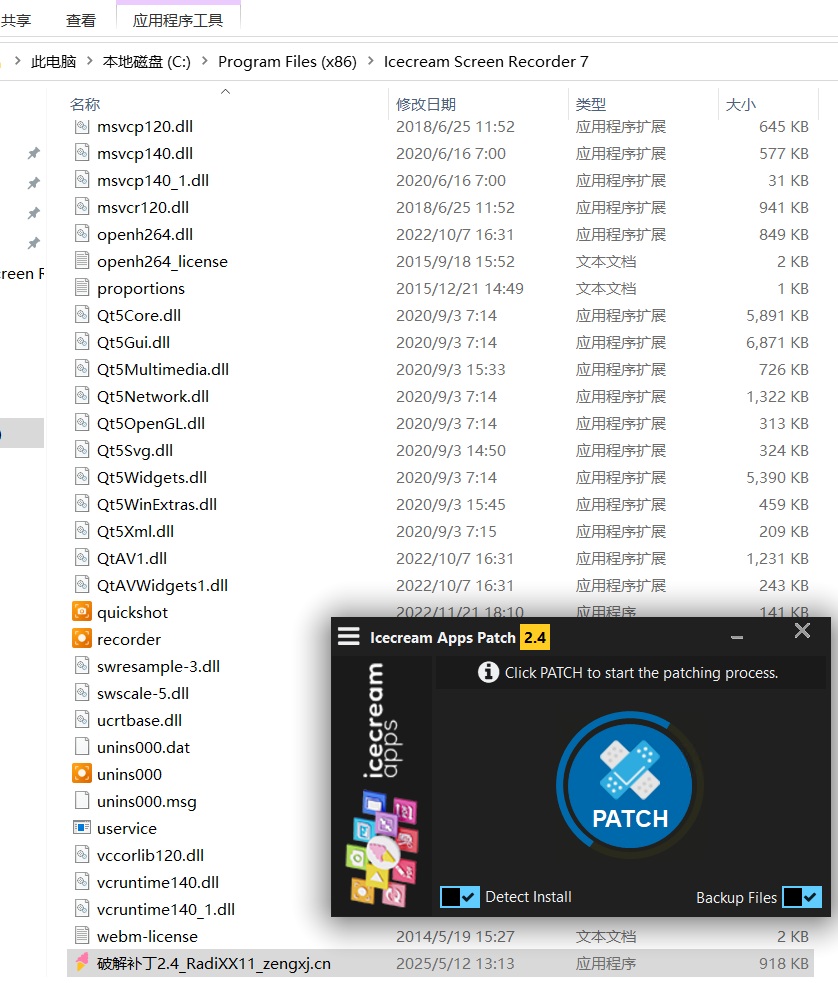Viewport: 838px width, 983px height.
Task: Select the Qt5OpenGL.dll file icon
Action: pos(81,422)
